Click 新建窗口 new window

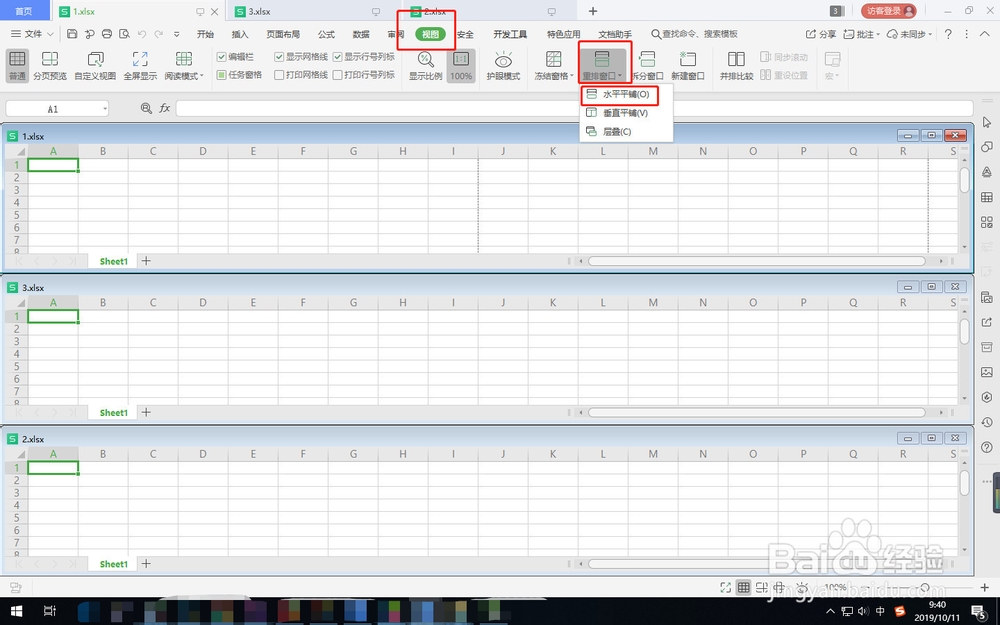coord(688,65)
